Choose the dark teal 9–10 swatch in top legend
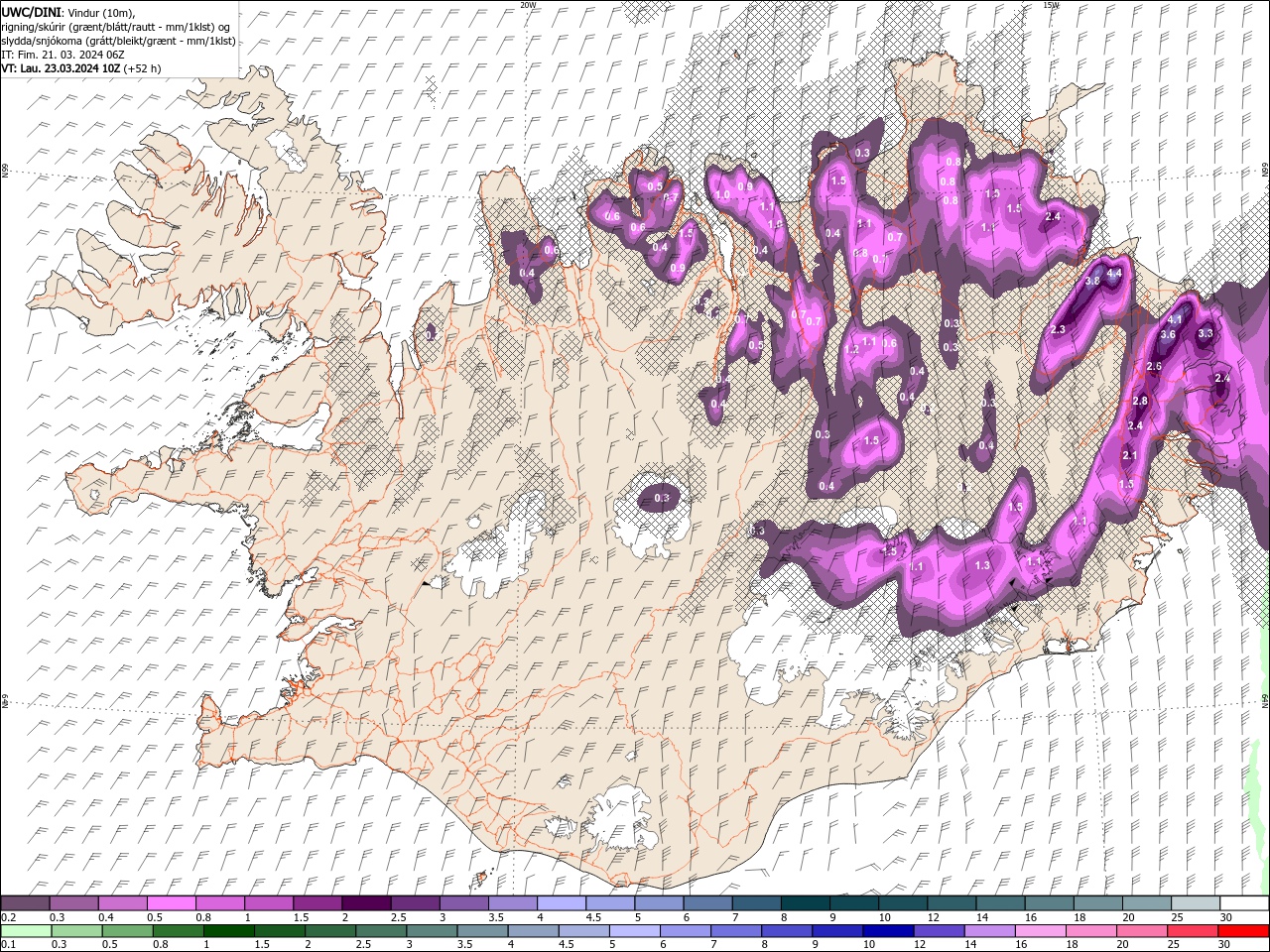Viewport: 1270px width, 952px height. pyautogui.click(x=854, y=903)
